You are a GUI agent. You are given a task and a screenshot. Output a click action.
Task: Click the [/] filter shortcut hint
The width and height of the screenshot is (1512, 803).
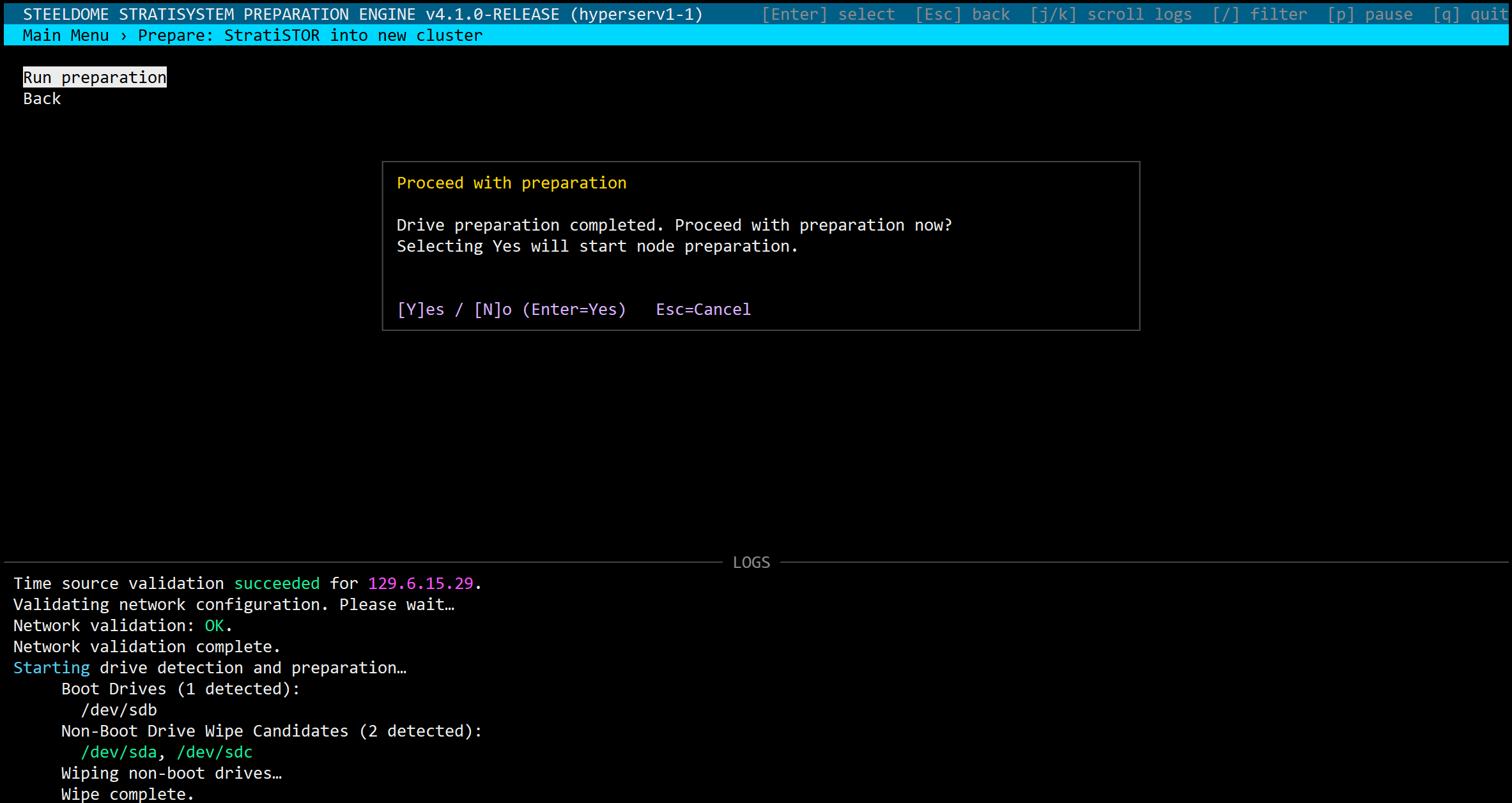point(1260,14)
